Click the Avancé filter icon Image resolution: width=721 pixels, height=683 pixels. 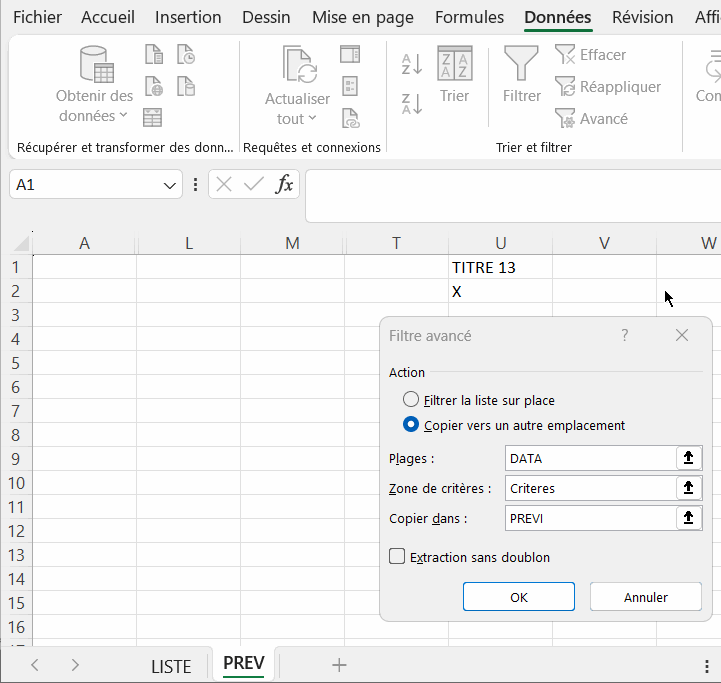tap(566, 119)
